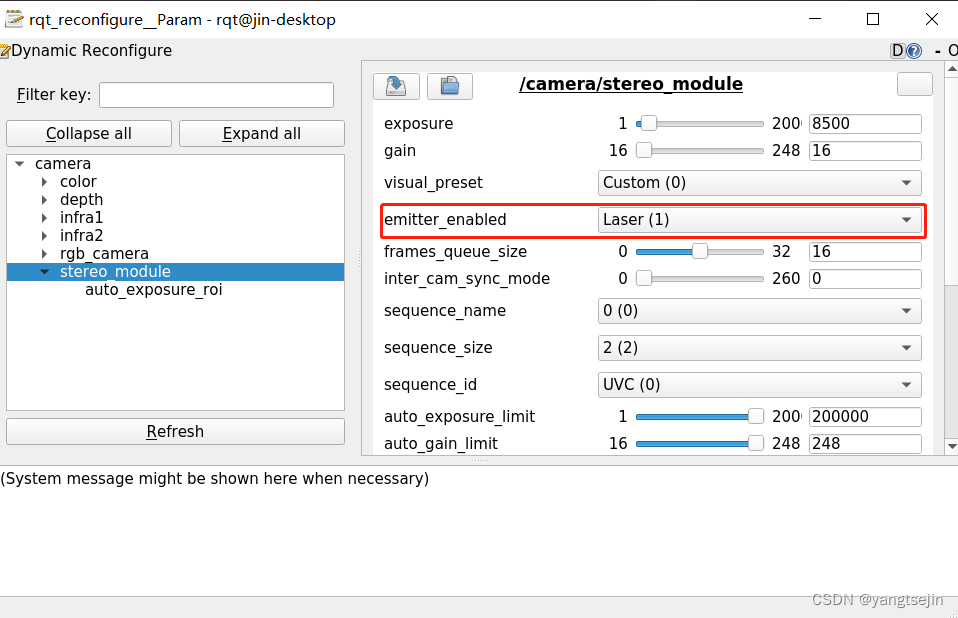Screen dimensions: 958x618
Task: Click the sequence_id label
Action: click(x=430, y=385)
